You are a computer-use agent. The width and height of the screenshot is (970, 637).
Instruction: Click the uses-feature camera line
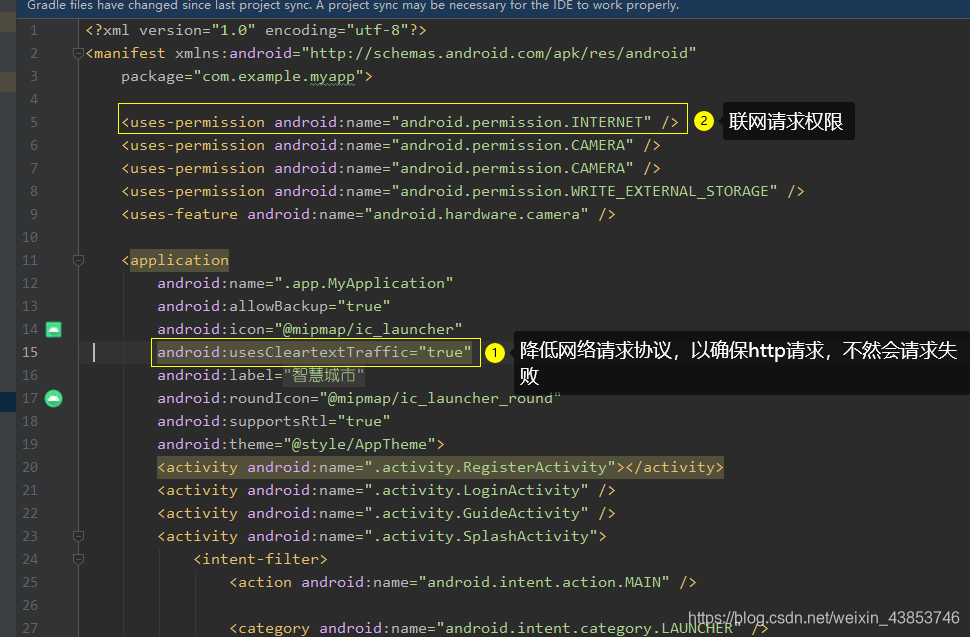coord(369,214)
